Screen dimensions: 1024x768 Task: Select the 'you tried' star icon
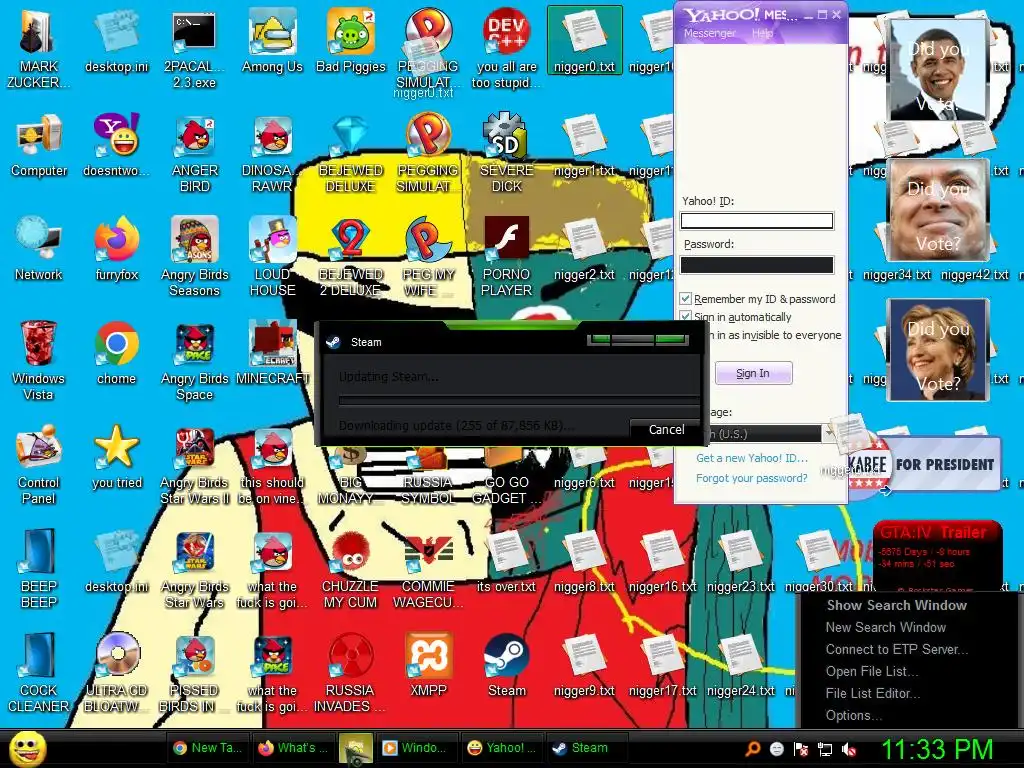coord(117,458)
